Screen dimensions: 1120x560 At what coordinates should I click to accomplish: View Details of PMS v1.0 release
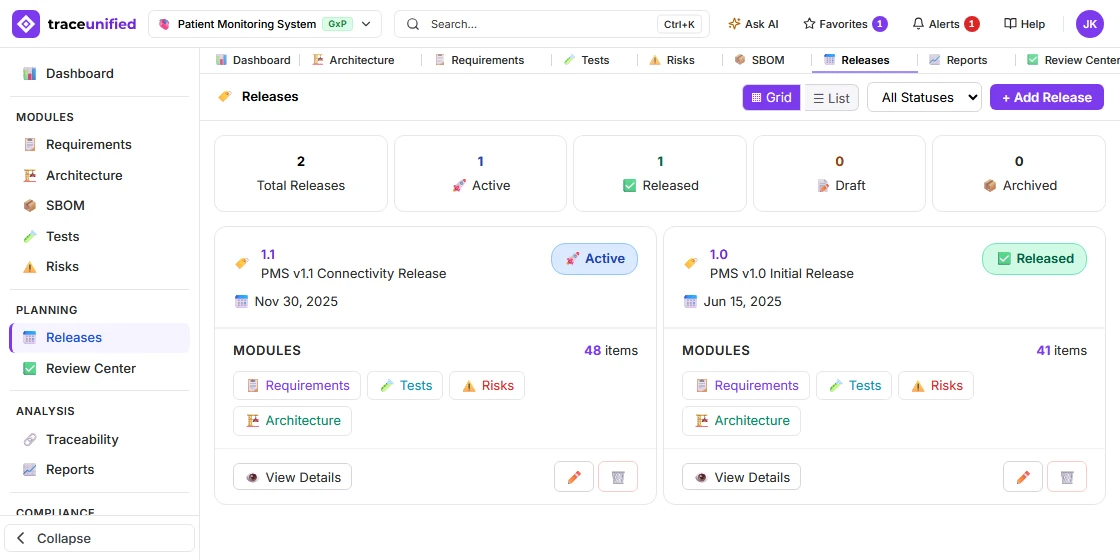coord(741,477)
